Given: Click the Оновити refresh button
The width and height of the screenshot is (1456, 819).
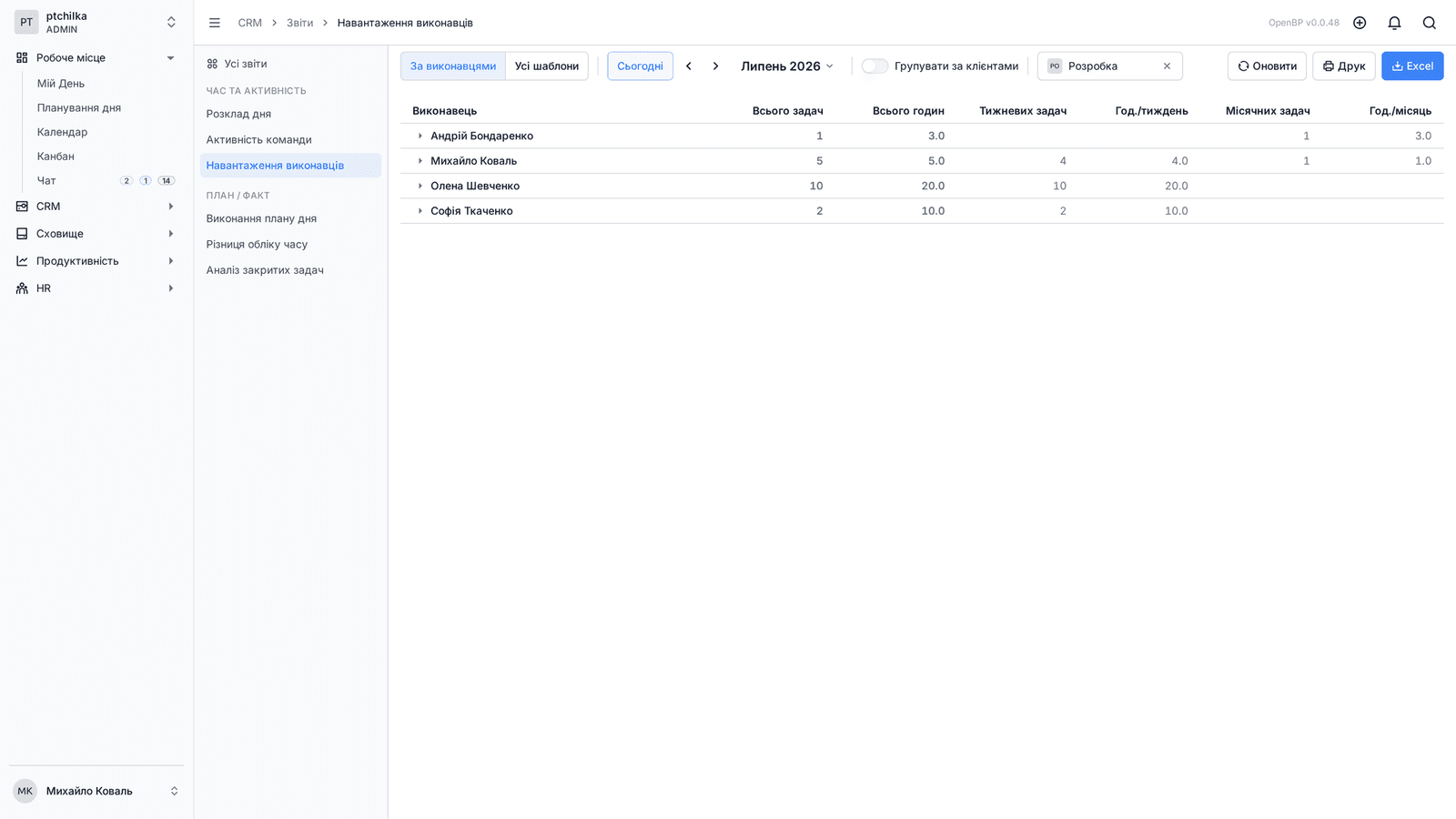Looking at the screenshot, I should [x=1267, y=66].
